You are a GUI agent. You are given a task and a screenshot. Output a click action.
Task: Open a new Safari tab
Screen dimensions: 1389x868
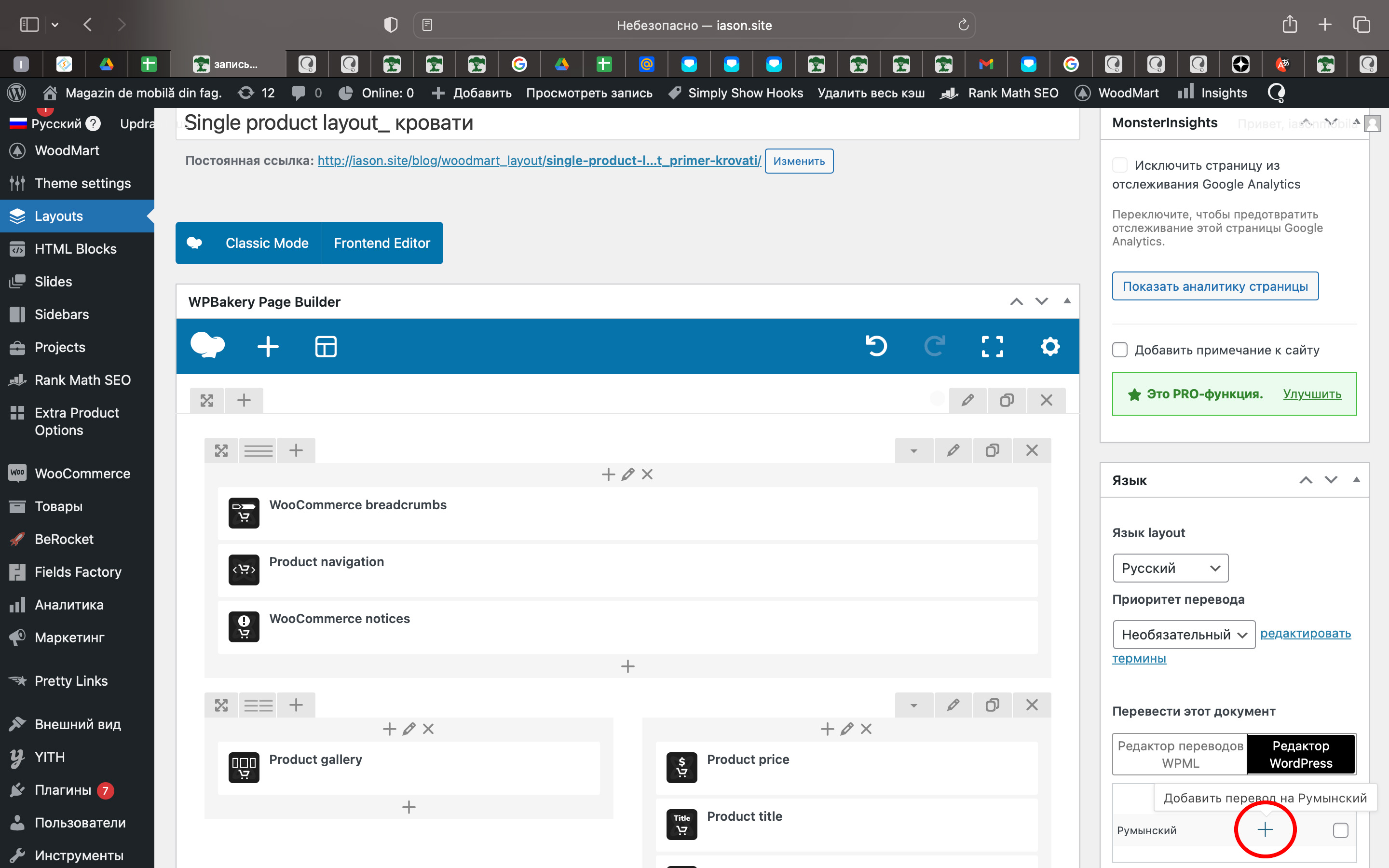pyautogui.click(x=1325, y=25)
